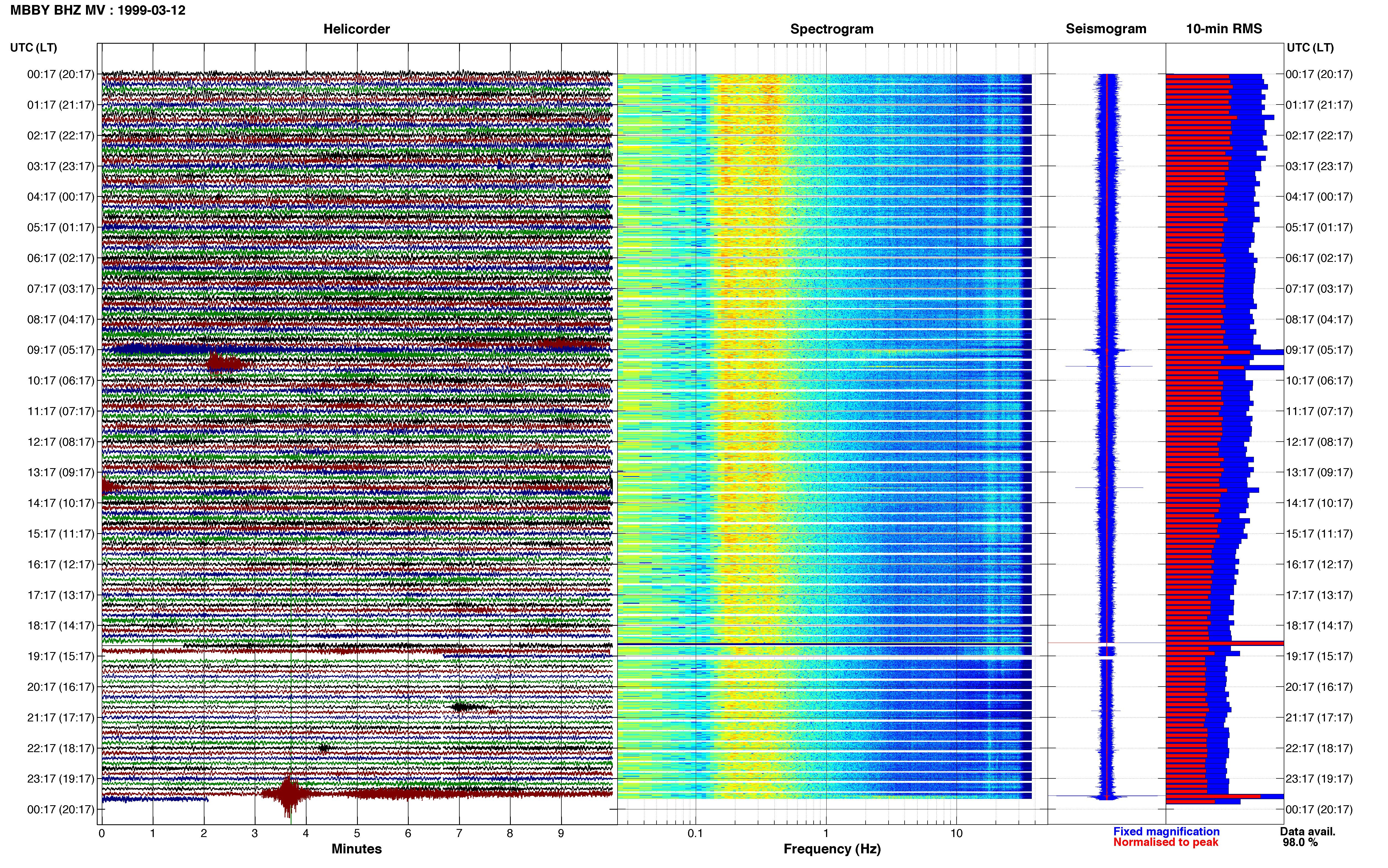Viewport: 1388px width, 868px height.
Task: Click the Fixed magnification legend text
Action: (1166, 831)
